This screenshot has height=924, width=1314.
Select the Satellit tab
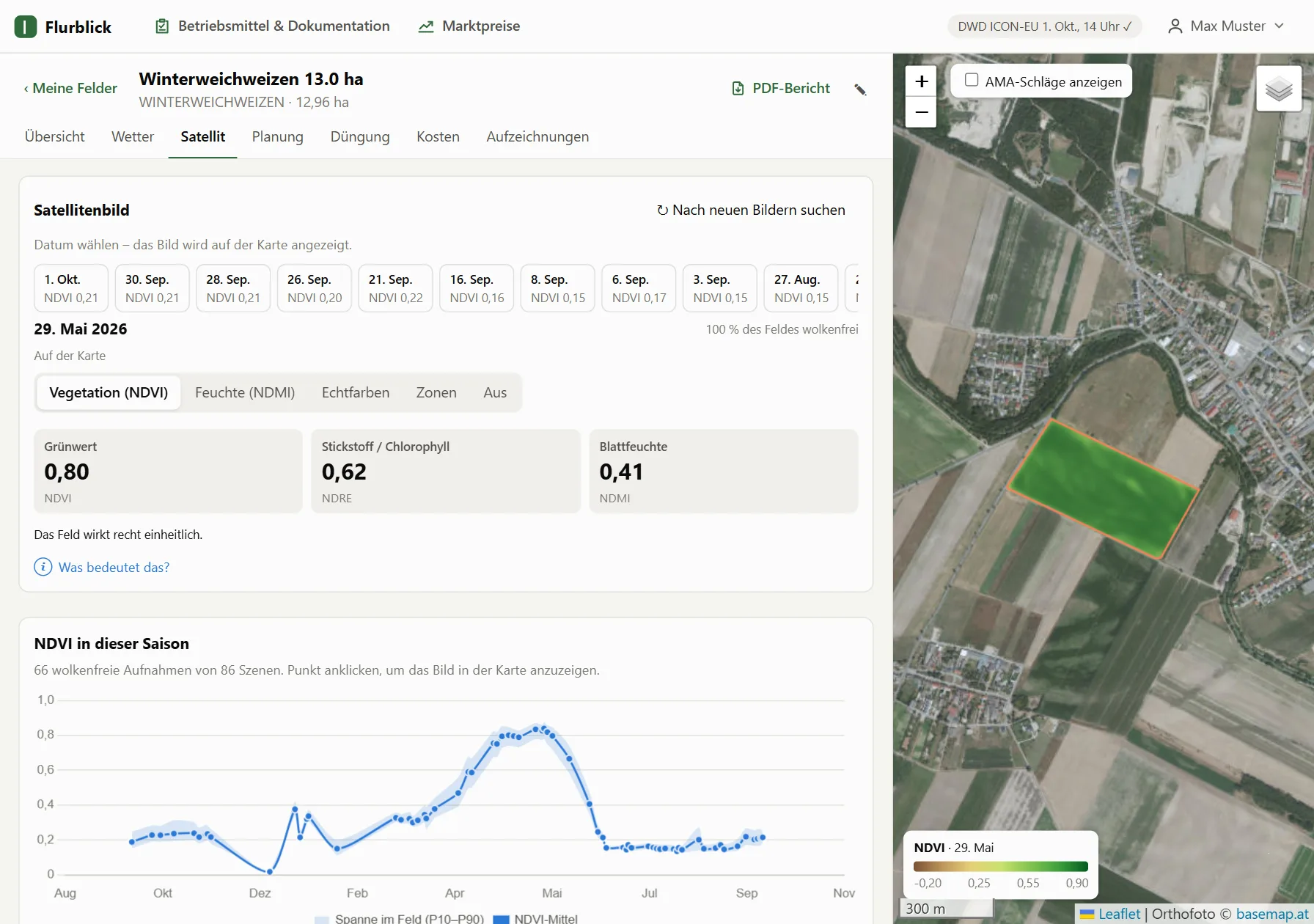coord(203,136)
